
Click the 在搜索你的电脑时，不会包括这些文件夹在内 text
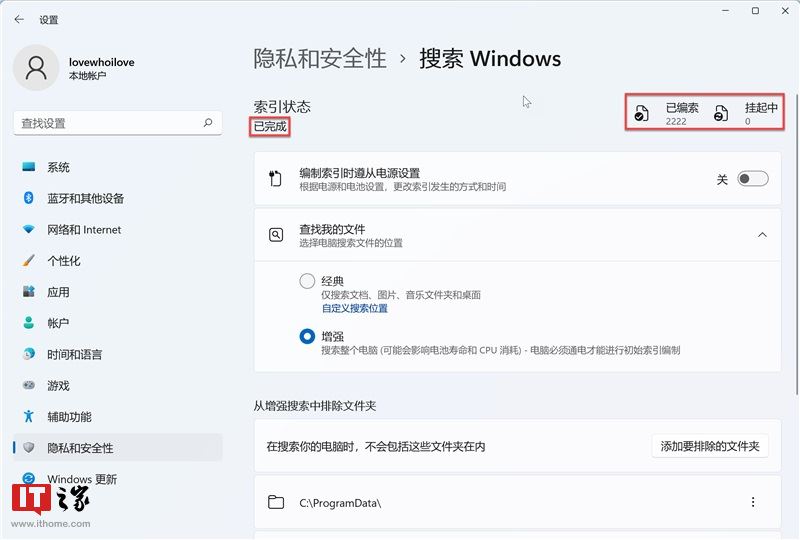coord(376,447)
